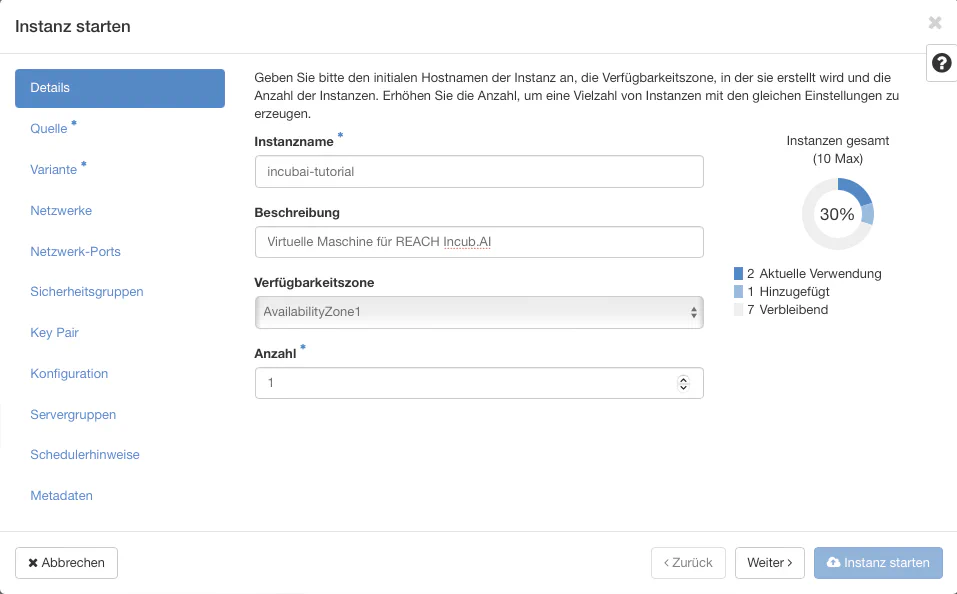Click the 'Instanz starten' dialog title
957x594 pixels.
coord(73,26)
